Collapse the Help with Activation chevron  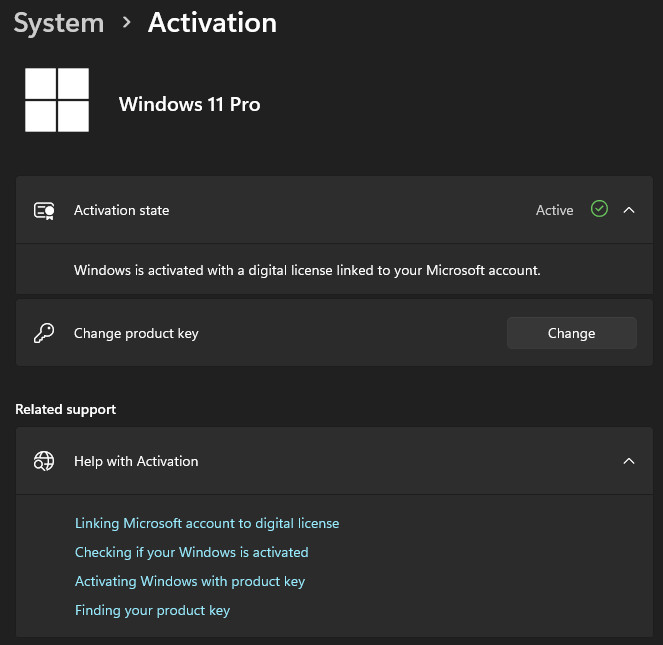pyautogui.click(x=629, y=461)
